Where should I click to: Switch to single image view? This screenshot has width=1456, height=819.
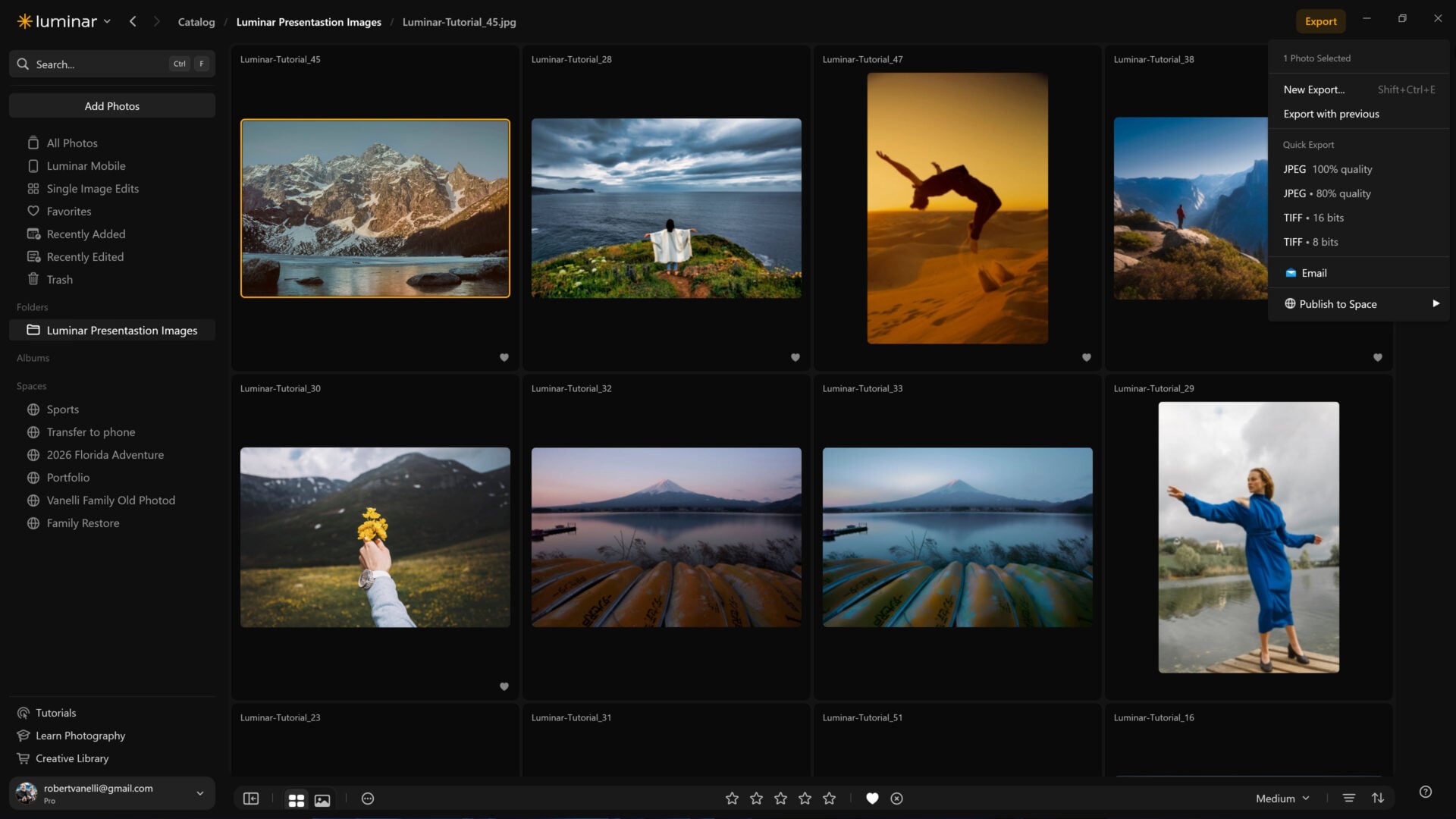pos(322,799)
